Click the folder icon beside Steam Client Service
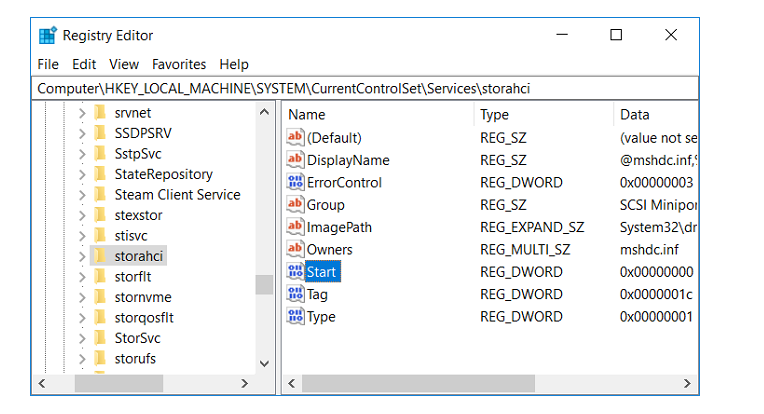764x414 pixels. pyautogui.click(x=100, y=194)
